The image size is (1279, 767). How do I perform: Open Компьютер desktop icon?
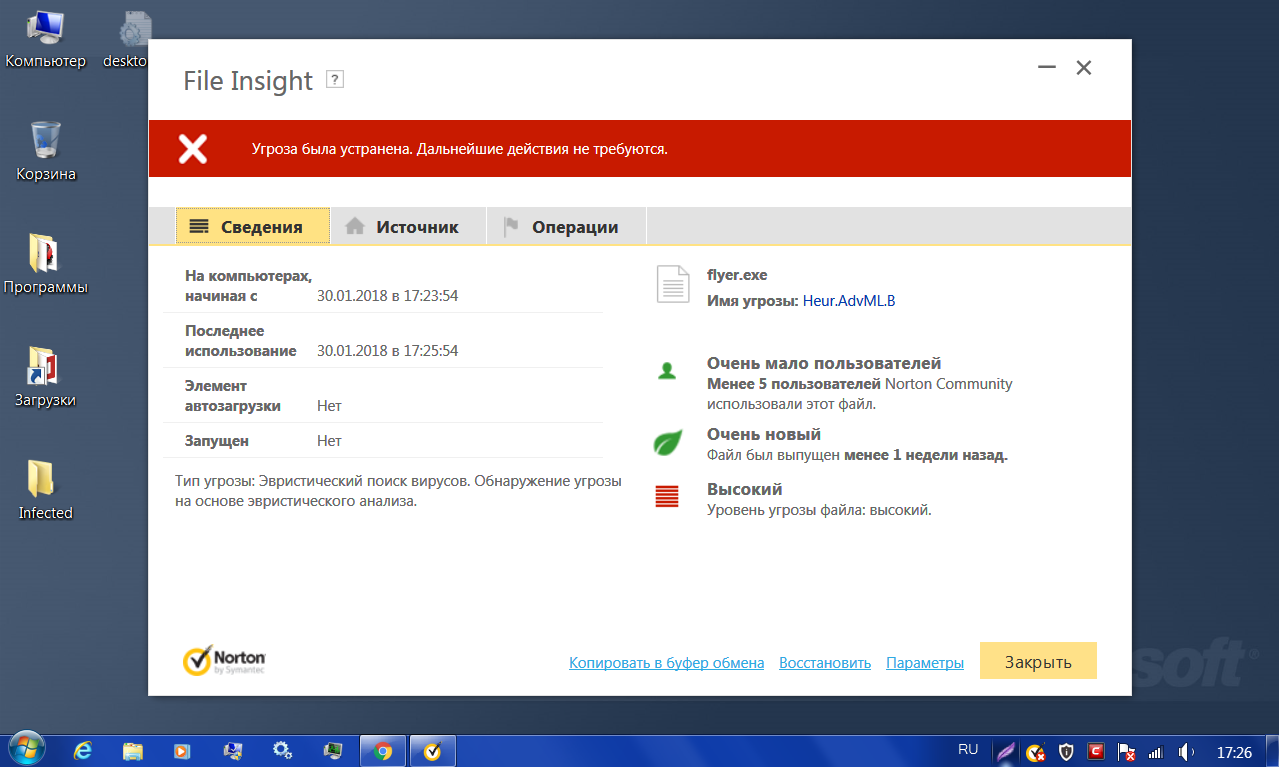tap(45, 40)
